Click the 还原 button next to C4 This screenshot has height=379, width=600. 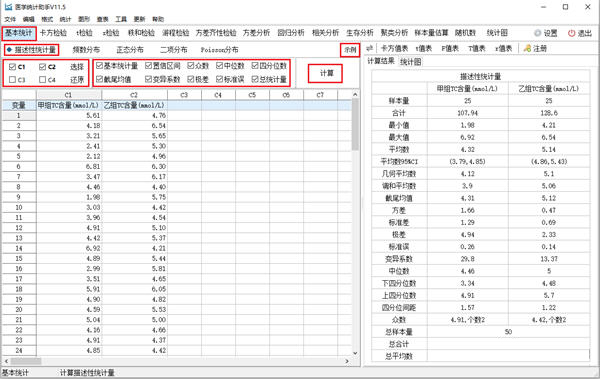point(77,80)
